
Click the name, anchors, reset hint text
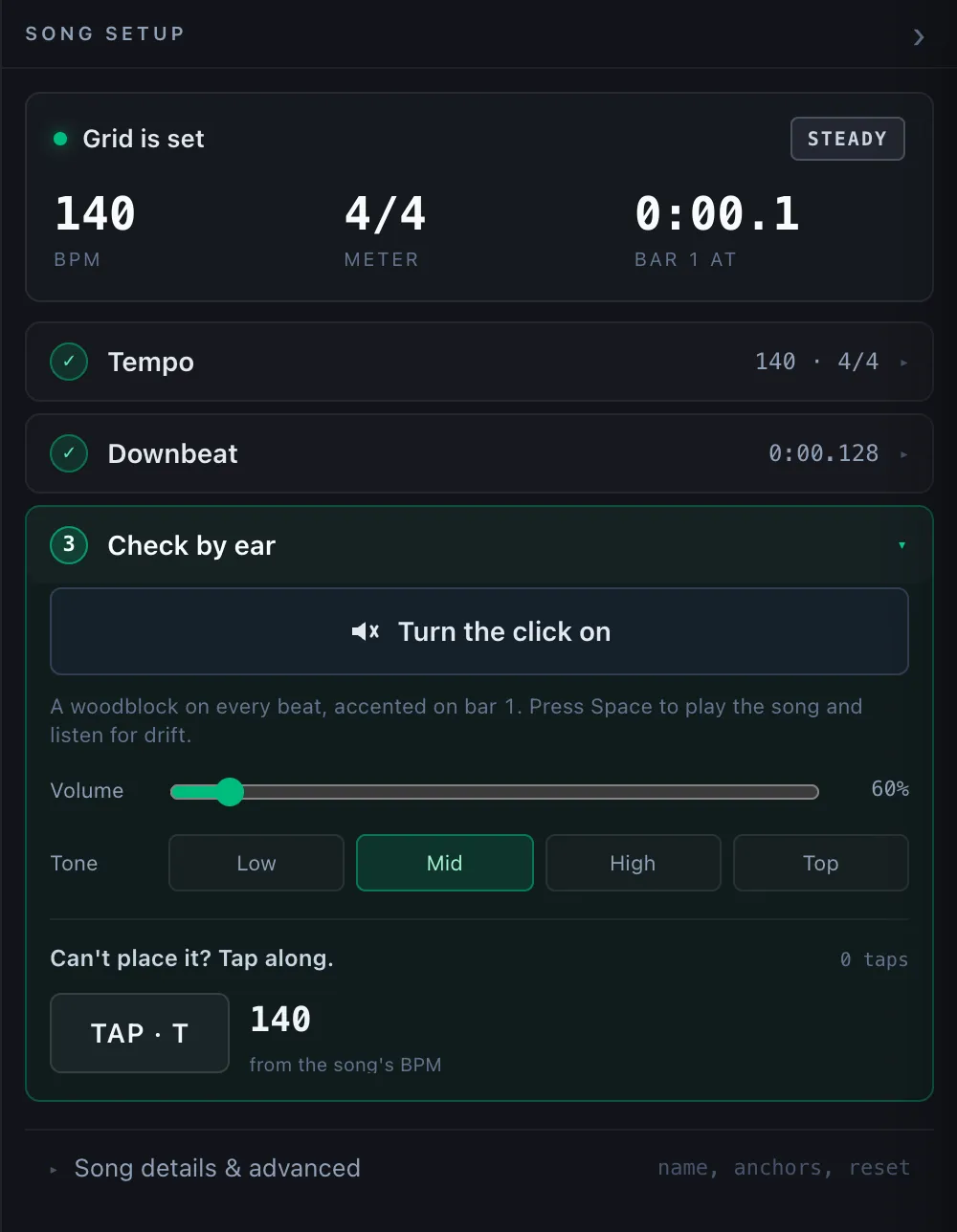(784, 1168)
